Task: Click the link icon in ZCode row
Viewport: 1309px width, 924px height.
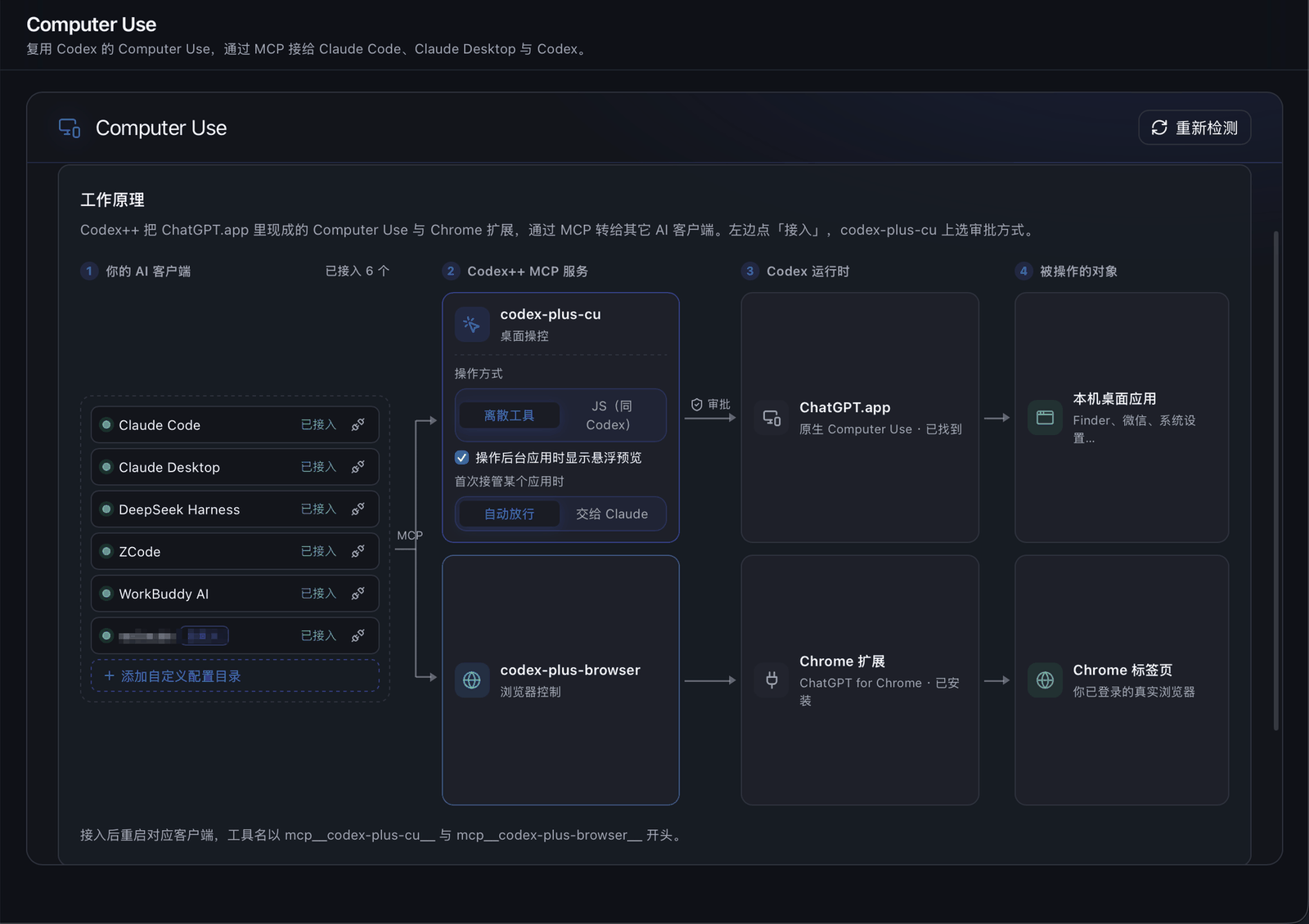Action: coord(358,552)
